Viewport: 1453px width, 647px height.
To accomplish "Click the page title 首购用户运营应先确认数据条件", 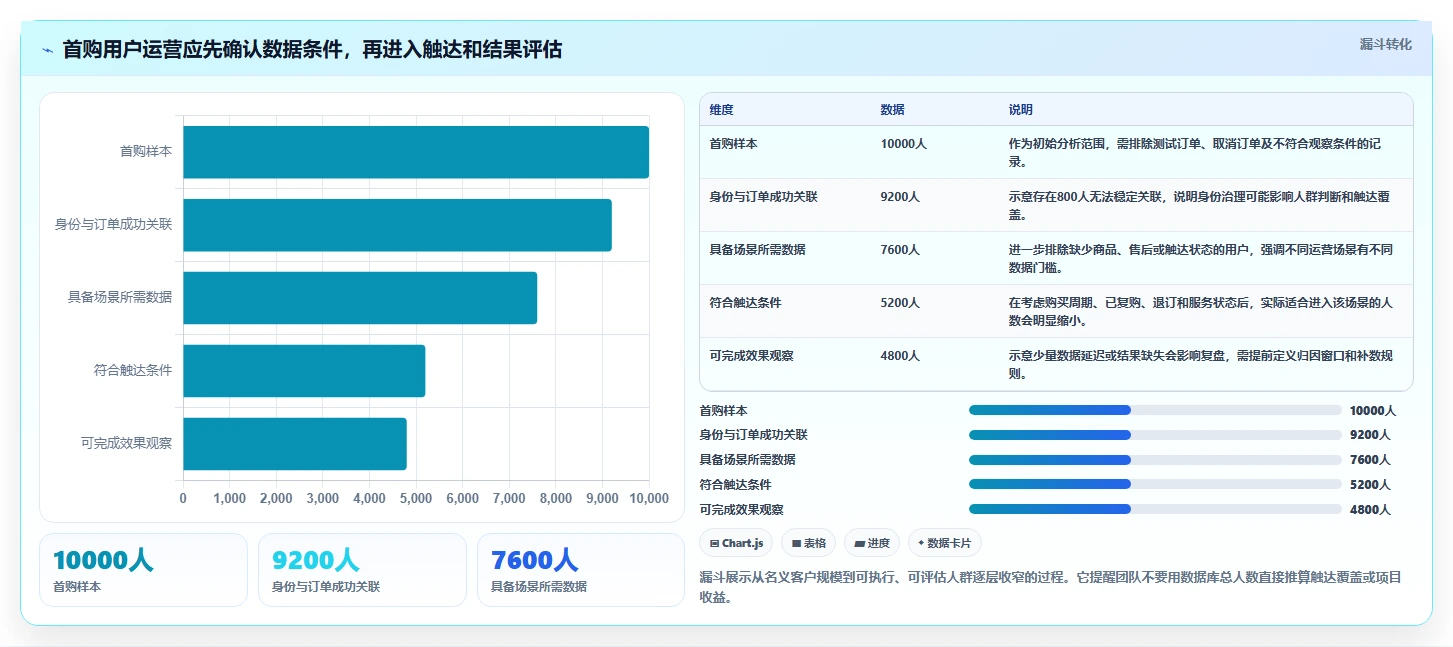I will pos(313,49).
